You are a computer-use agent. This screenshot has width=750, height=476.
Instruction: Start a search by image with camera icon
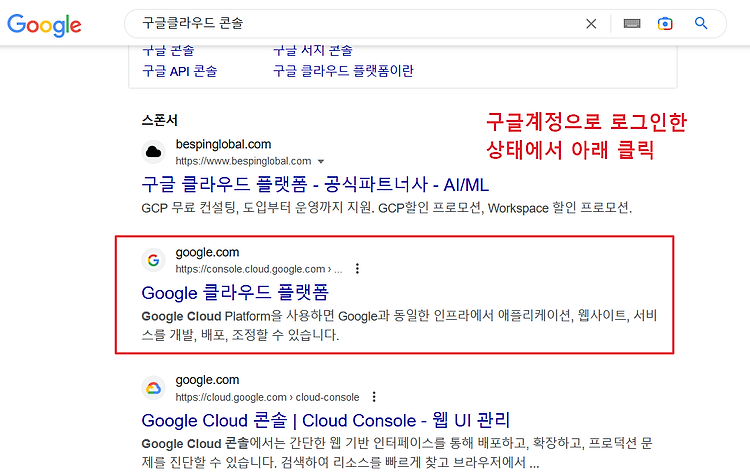point(665,23)
